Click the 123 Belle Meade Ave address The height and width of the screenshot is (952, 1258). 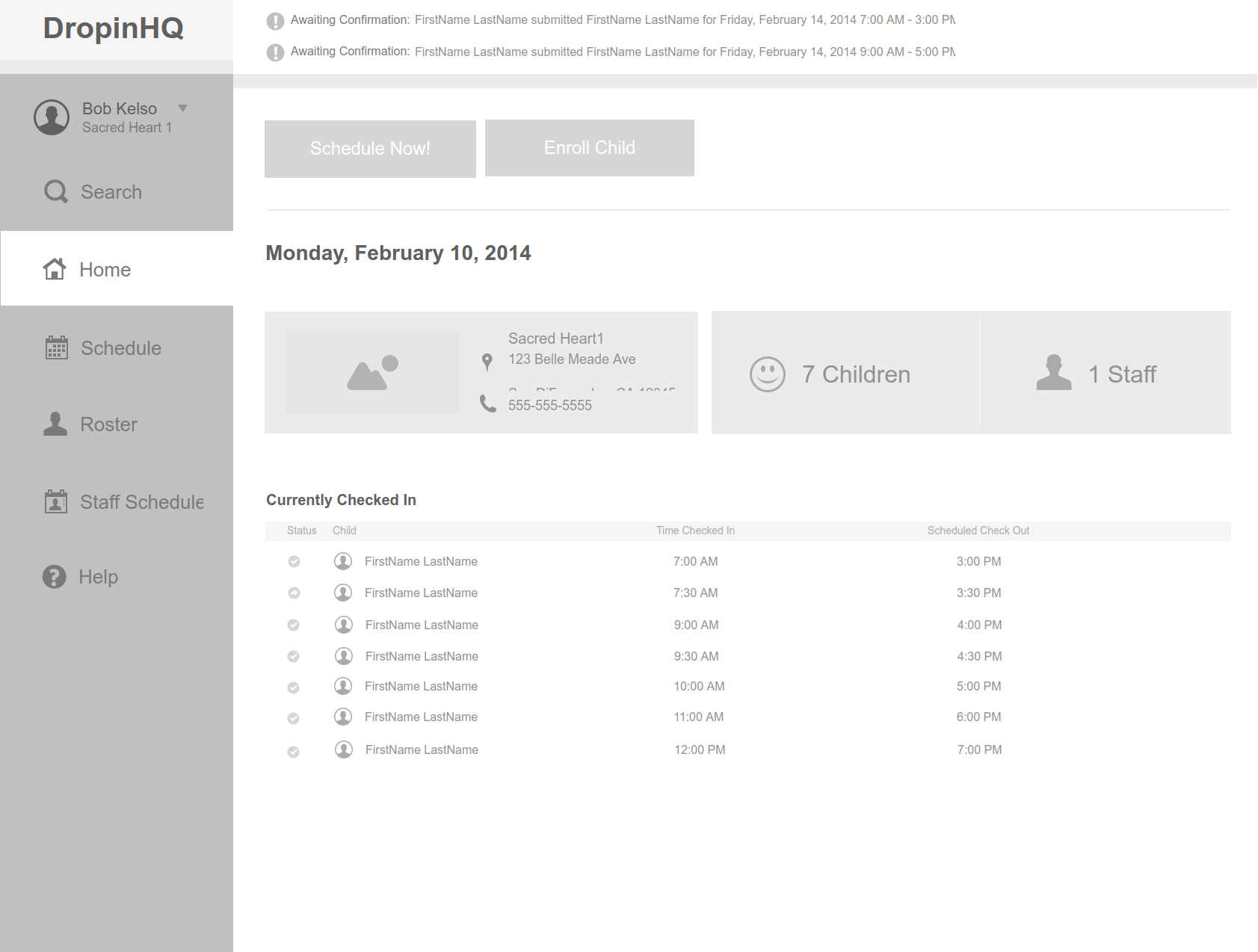(x=572, y=359)
